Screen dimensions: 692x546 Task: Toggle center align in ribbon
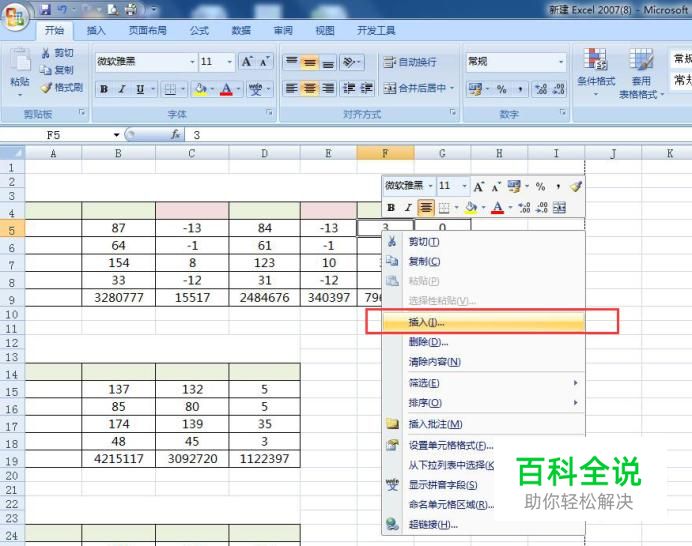point(310,88)
